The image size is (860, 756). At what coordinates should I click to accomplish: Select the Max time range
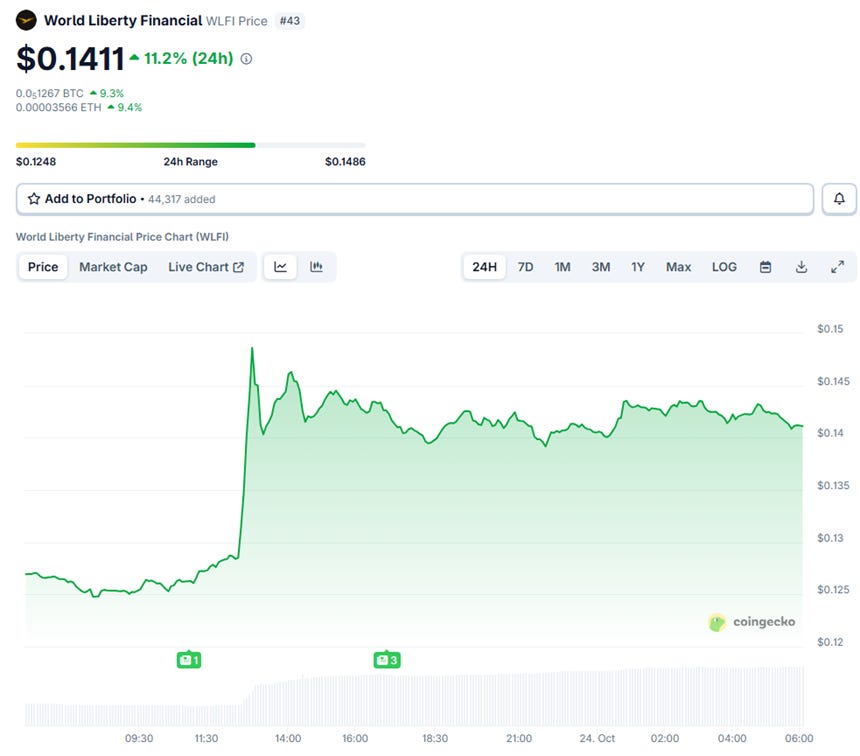coord(678,267)
